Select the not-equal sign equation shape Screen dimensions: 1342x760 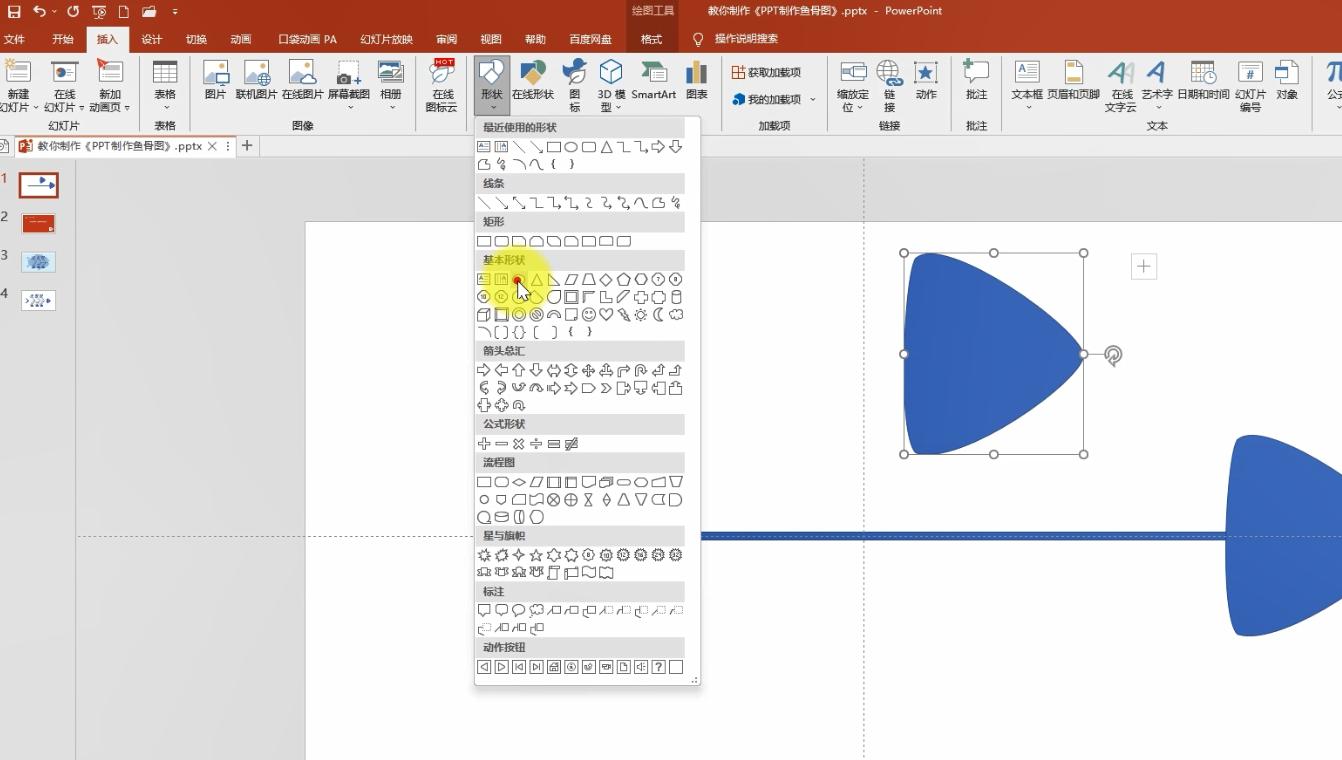click(571, 444)
